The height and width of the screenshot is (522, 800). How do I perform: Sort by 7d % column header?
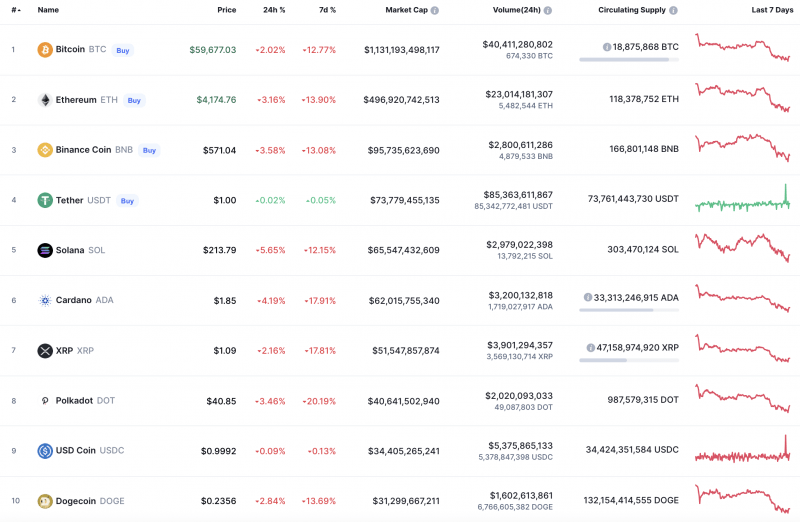(326, 10)
